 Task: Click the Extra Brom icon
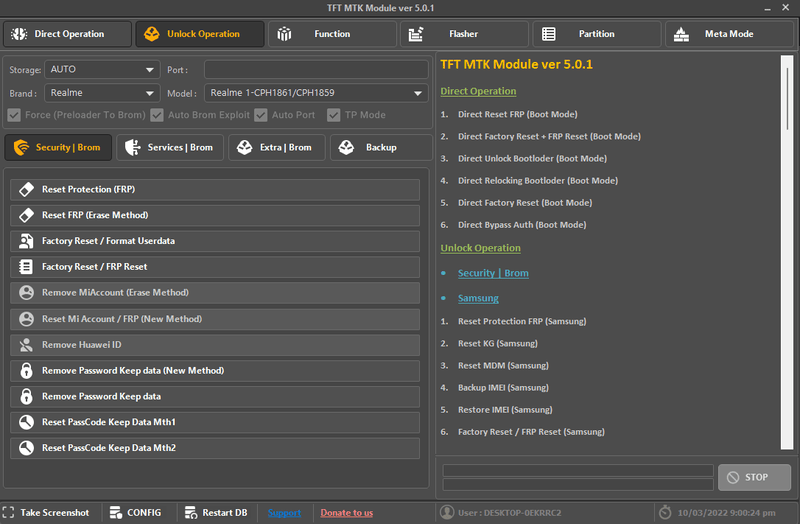pos(244,147)
